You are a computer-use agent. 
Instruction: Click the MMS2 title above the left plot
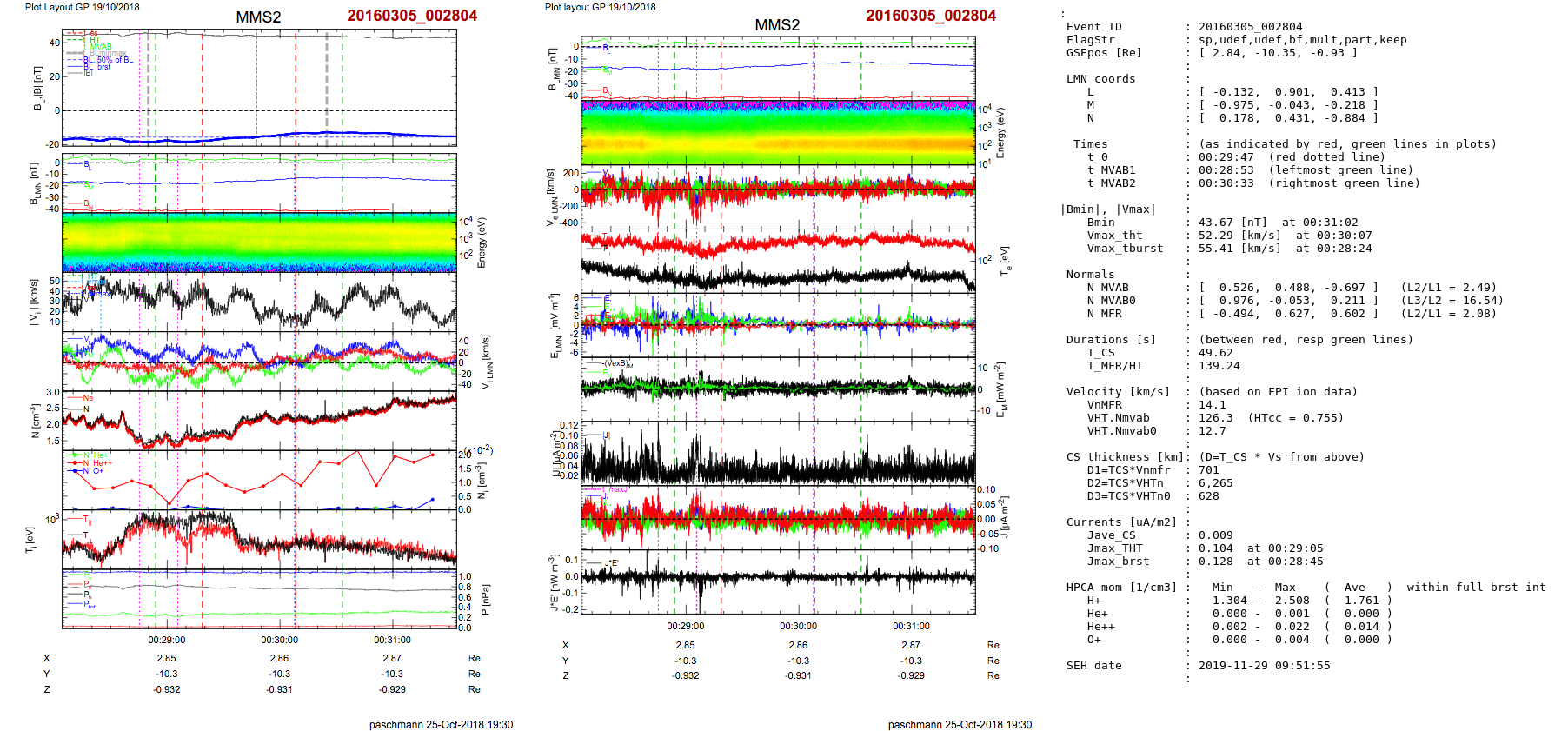click(258, 17)
